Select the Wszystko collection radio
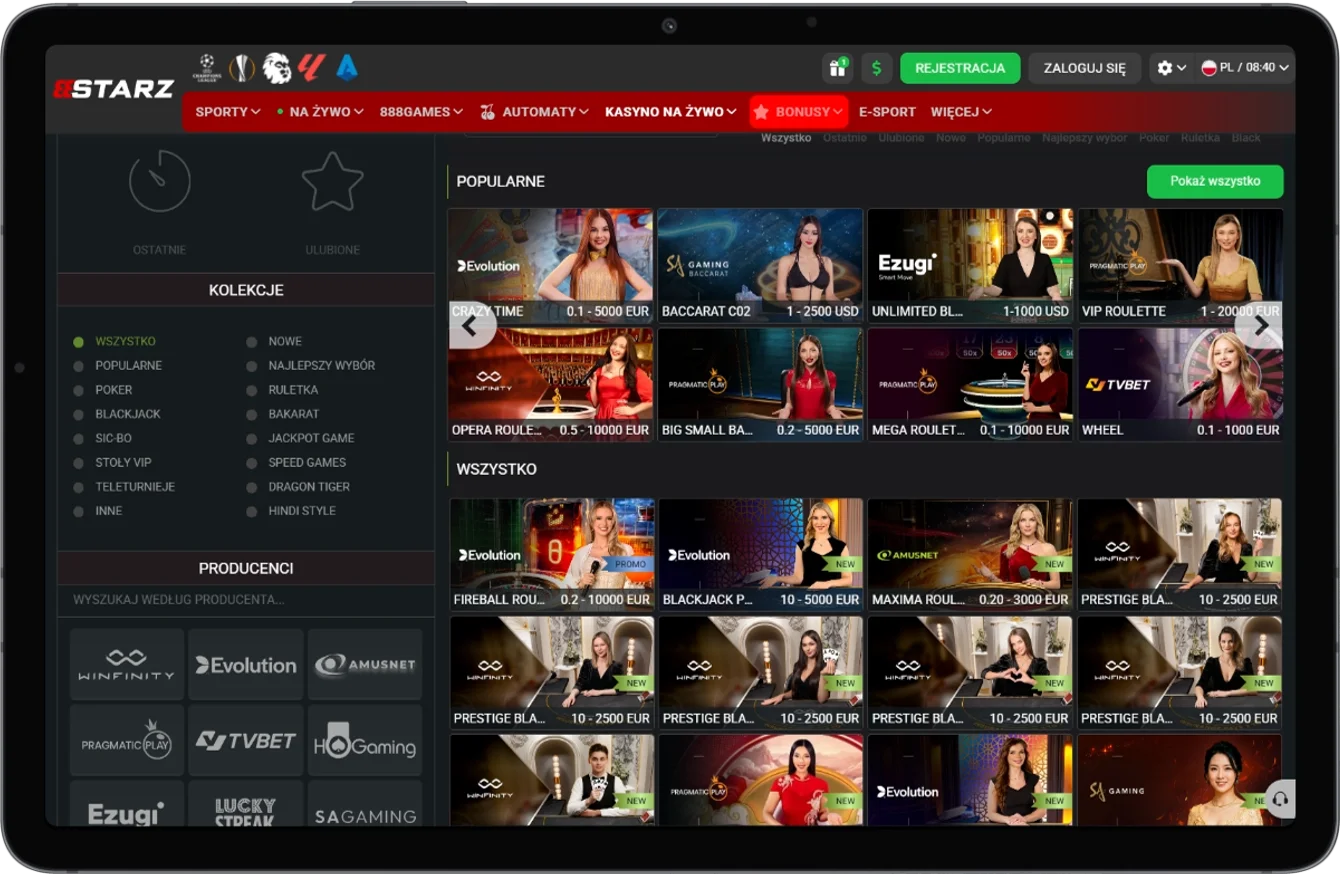The height and width of the screenshot is (874, 1340). 78,342
